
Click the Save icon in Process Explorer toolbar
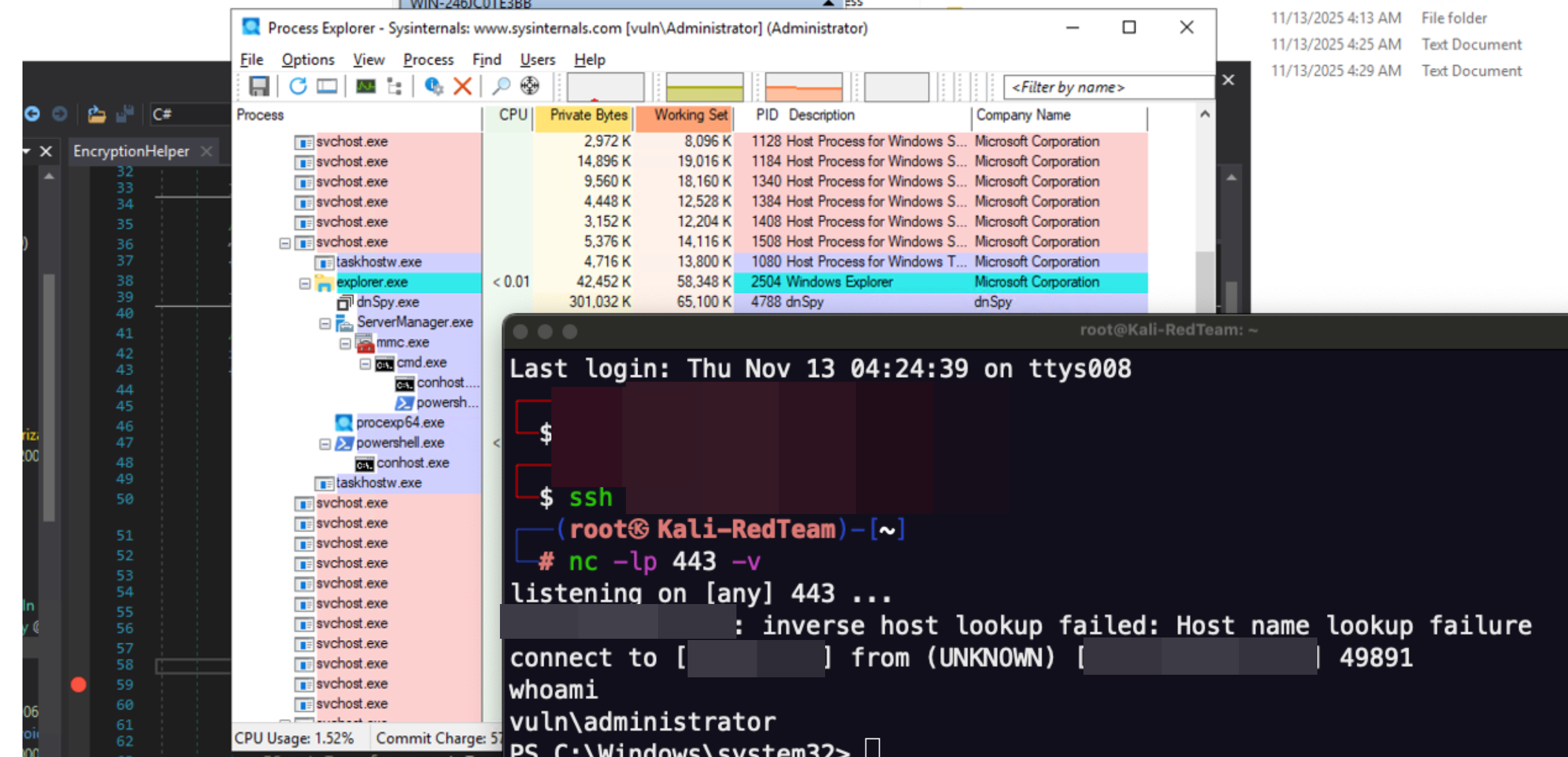[259, 86]
